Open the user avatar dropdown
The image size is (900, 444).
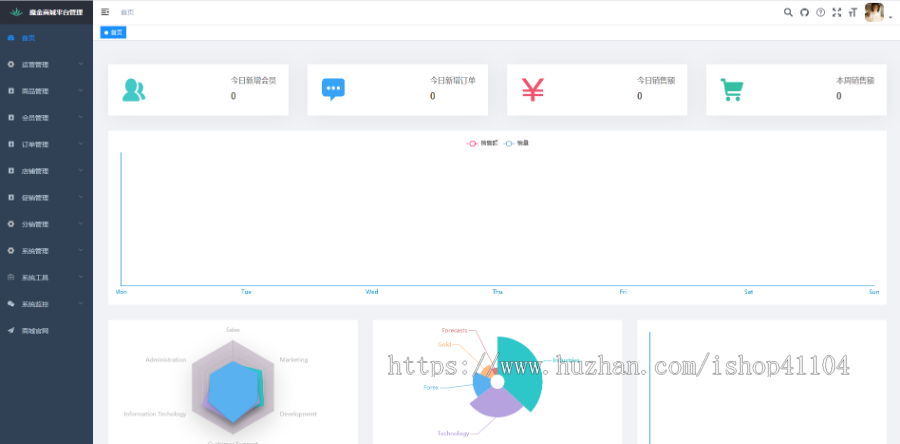(876, 13)
